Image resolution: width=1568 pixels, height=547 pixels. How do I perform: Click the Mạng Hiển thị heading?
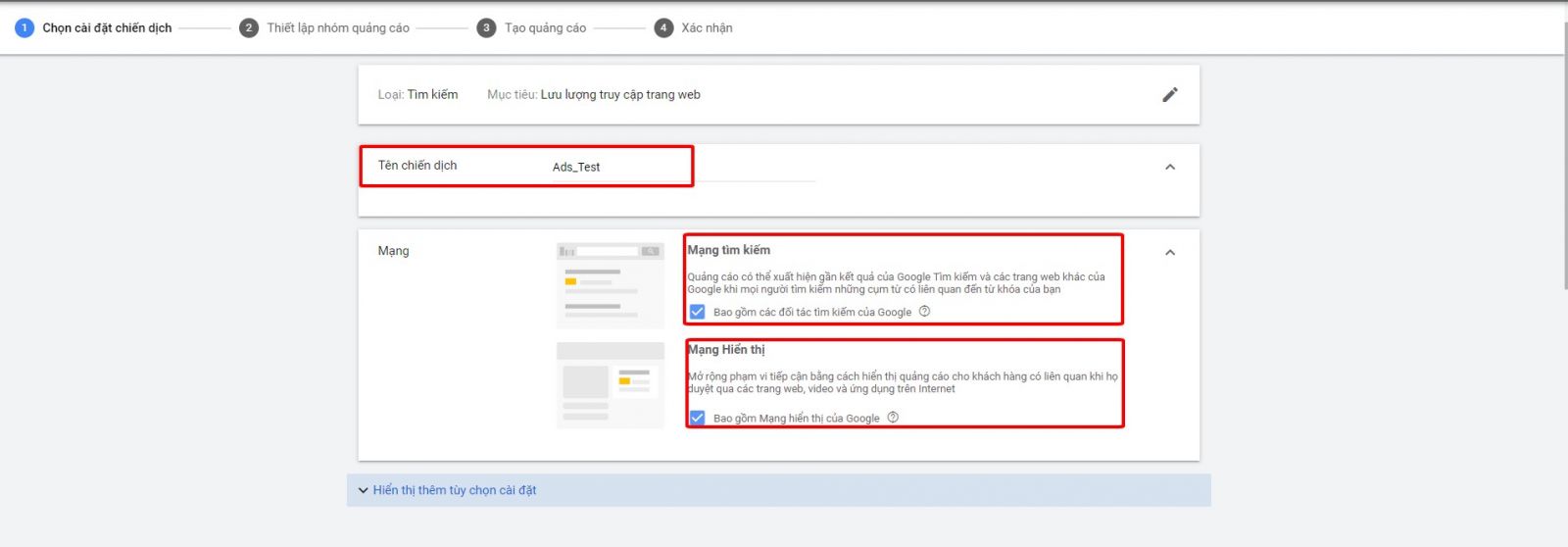(x=726, y=350)
